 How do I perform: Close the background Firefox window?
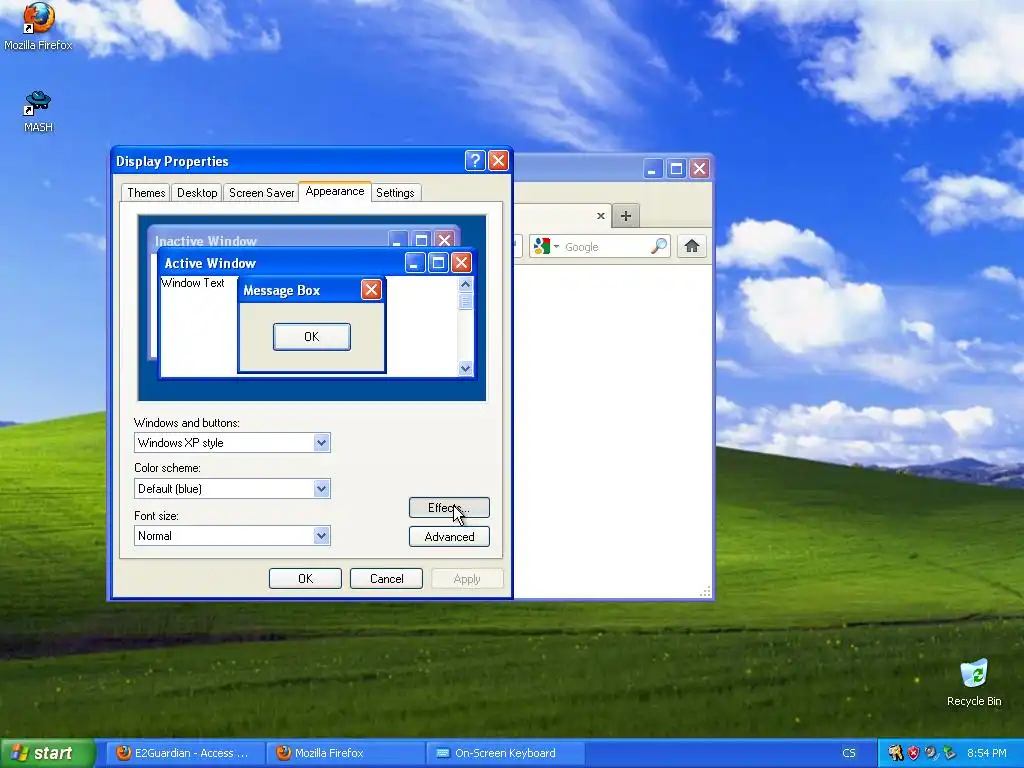coord(699,169)
